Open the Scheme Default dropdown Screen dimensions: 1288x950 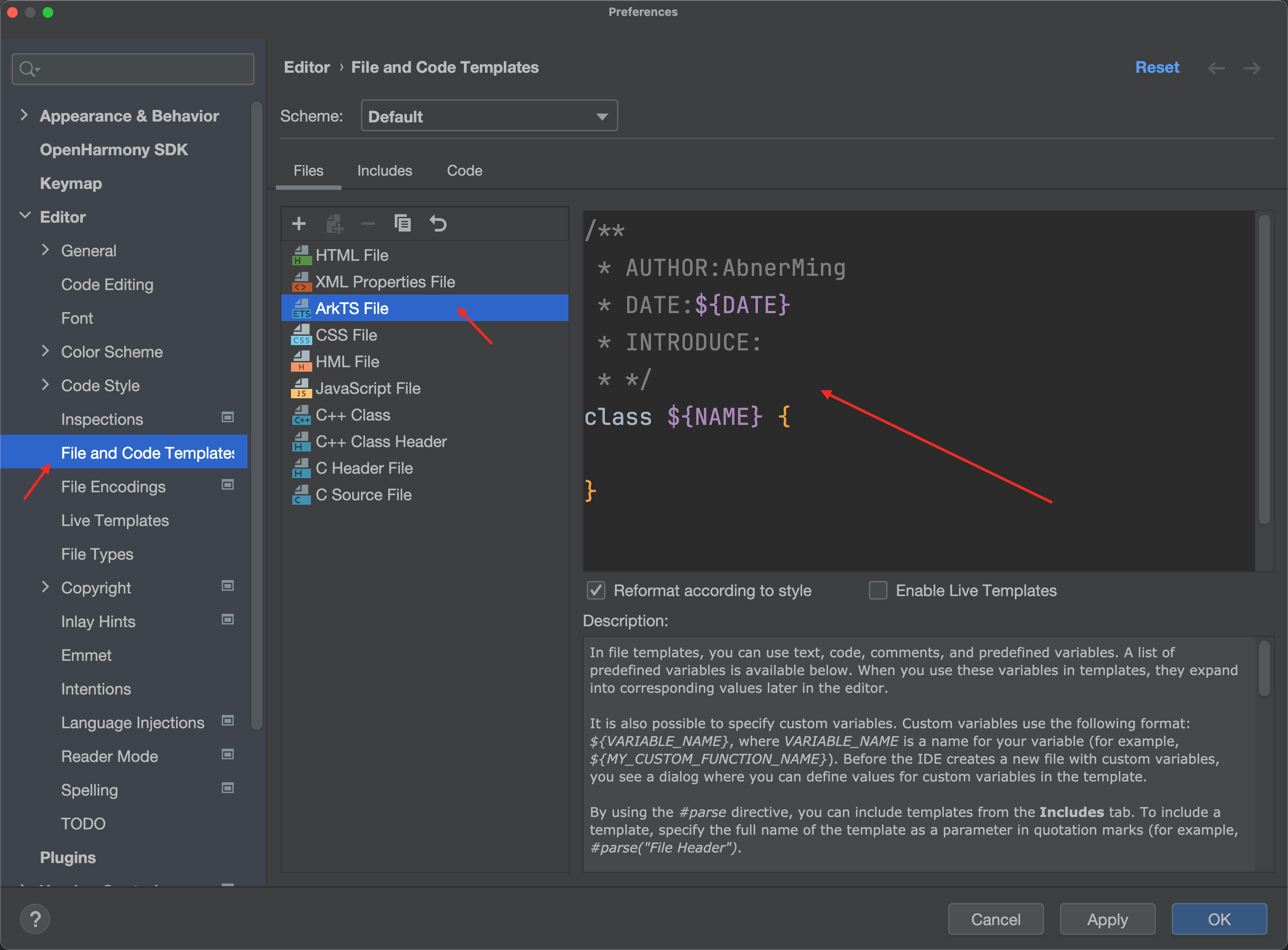[x=489, y=116]
